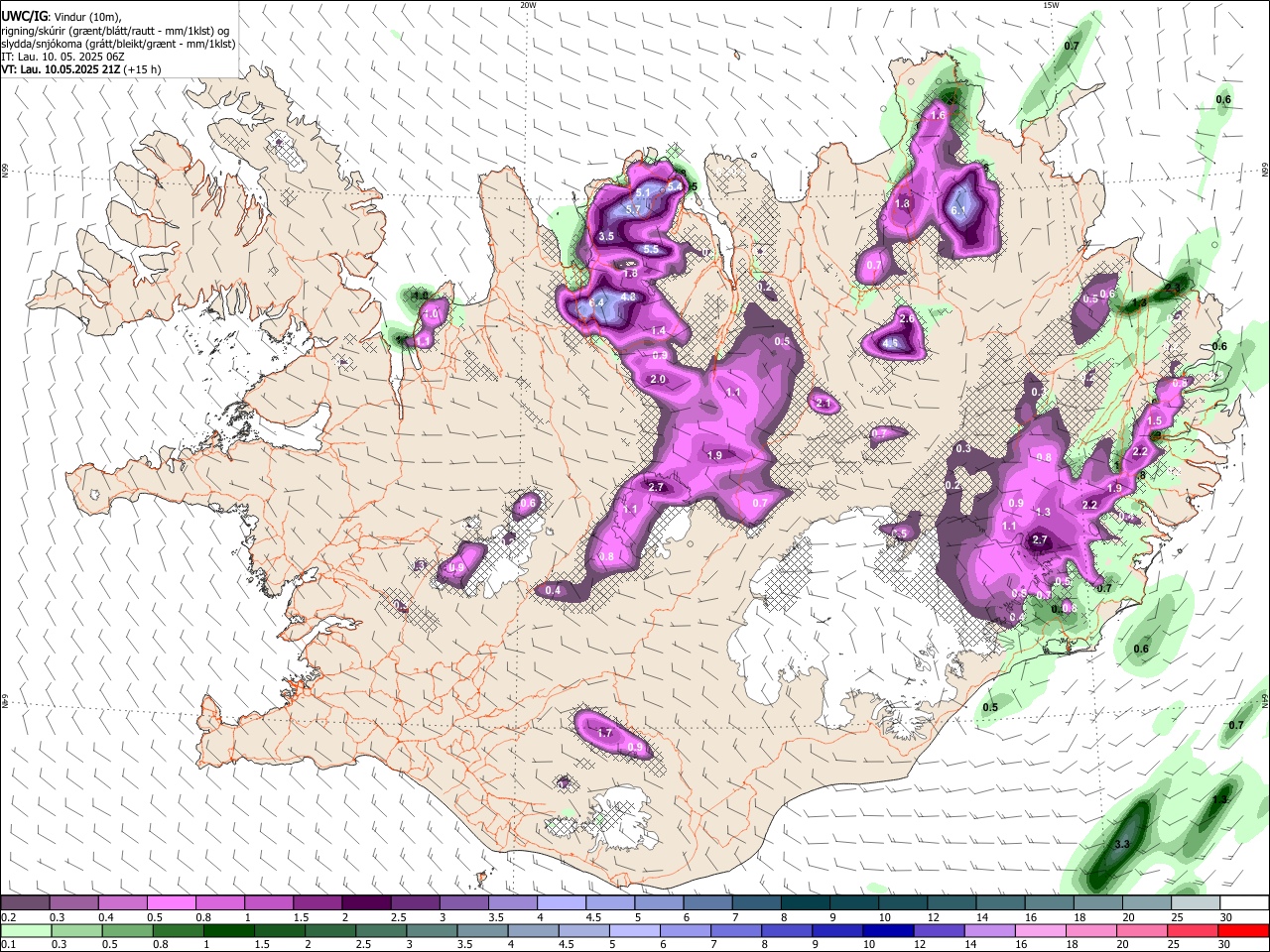Select the darkest green 1–1.5 rain legend swatch
Viewport: 1270px width, 952px height.
pyautogui.click(x=228, y=930)
